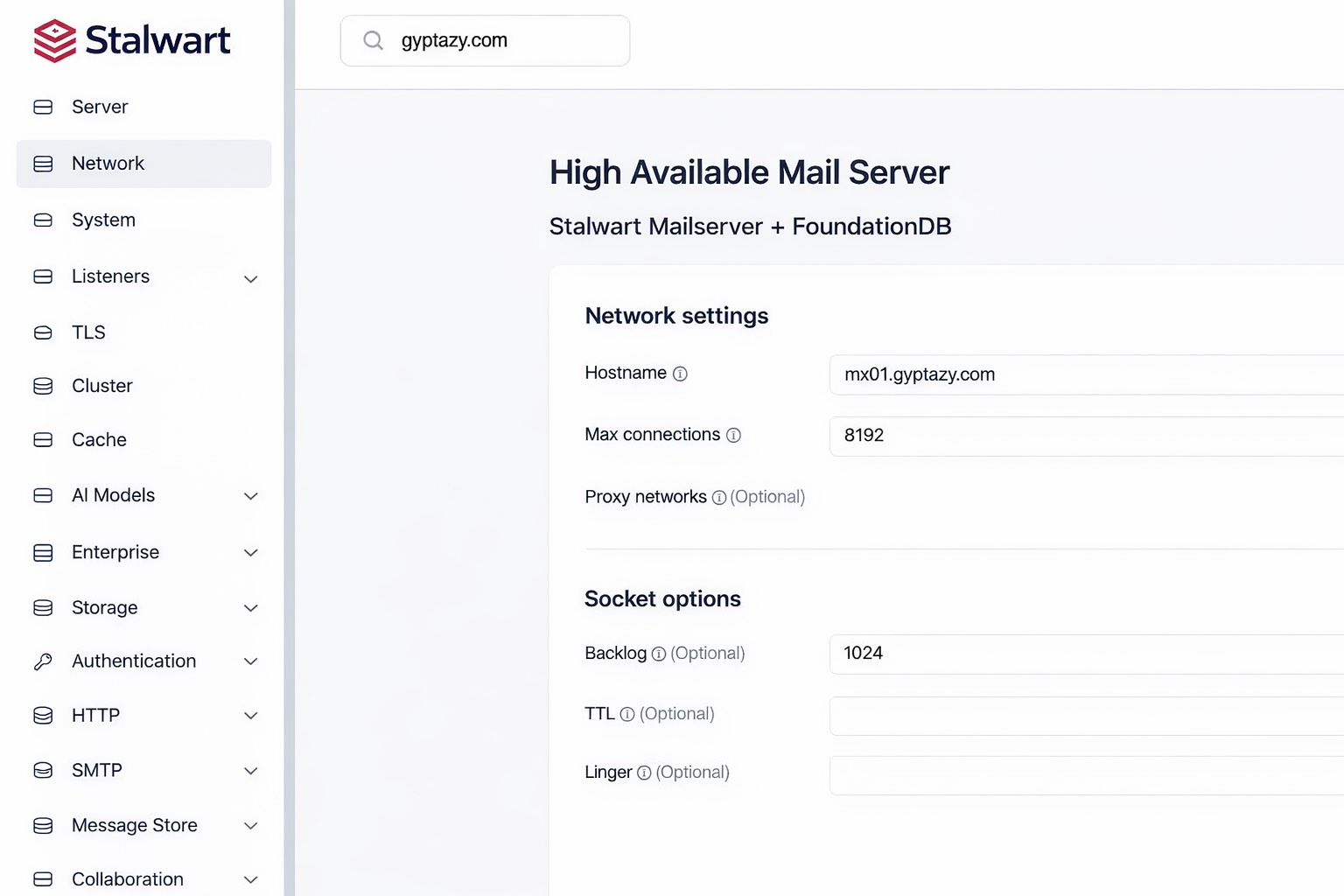Click the empty Linger input field
1344x896 pixels.
[x=1087, y=775]
